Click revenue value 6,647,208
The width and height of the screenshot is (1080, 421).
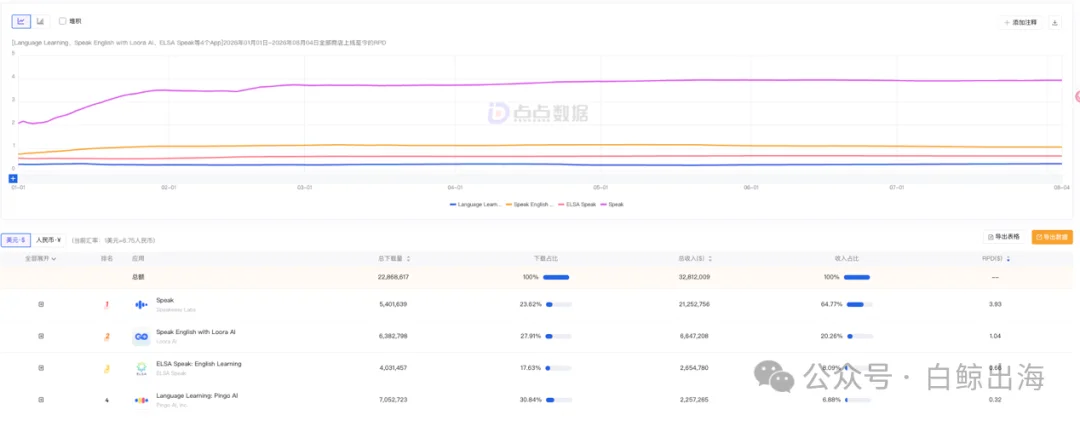pos(694,336)
